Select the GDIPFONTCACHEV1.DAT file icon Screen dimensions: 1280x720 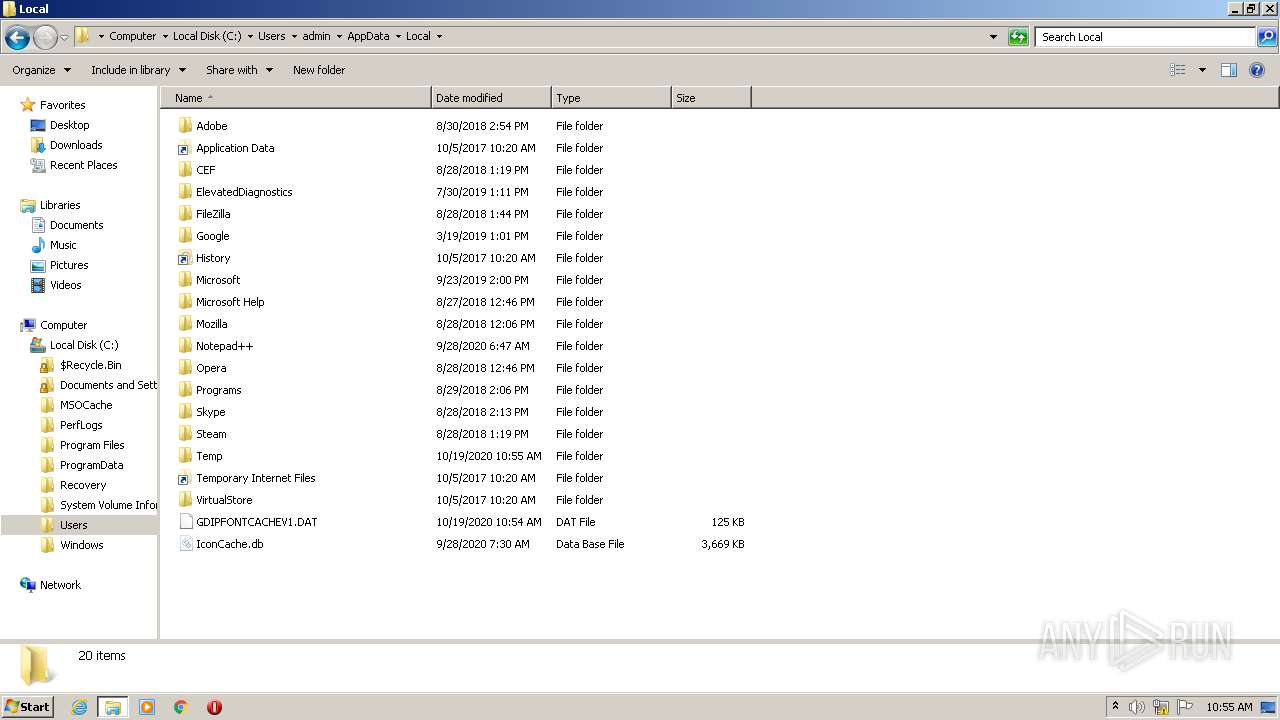click(185, 522)
